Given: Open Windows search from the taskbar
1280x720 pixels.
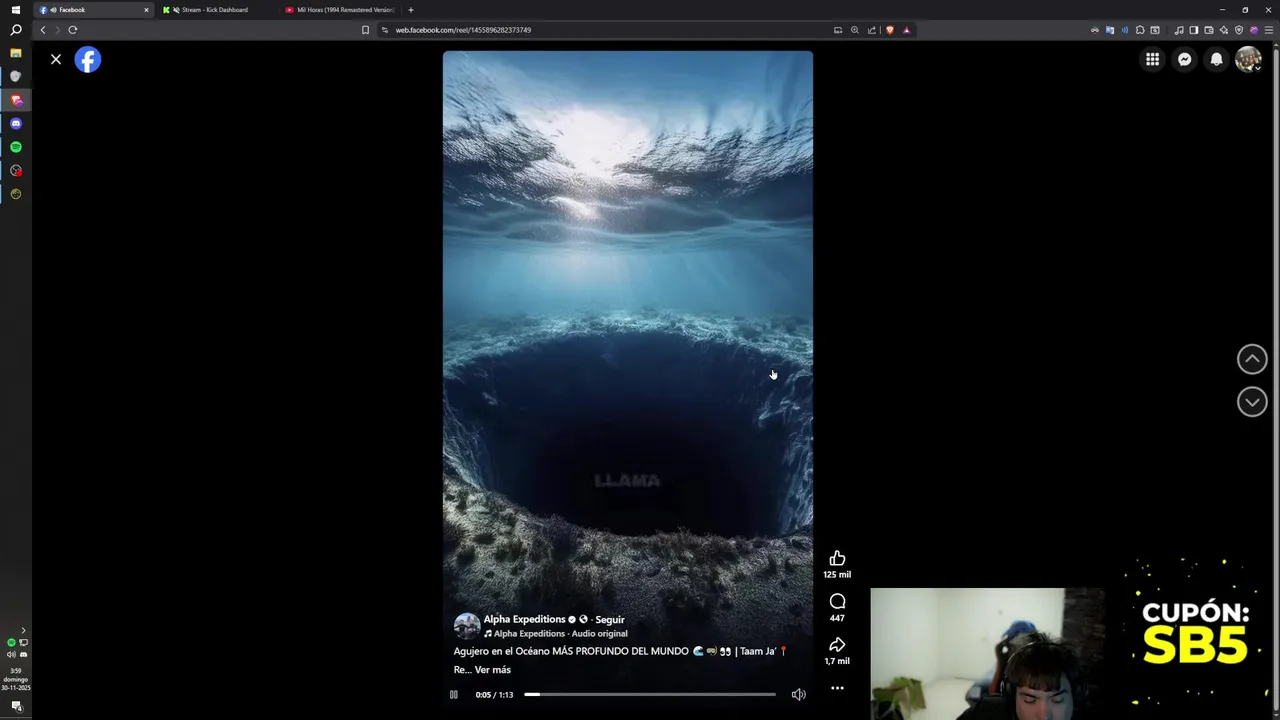Looking at the screenshot, I should pyautogui.click(x=15, y=30).
